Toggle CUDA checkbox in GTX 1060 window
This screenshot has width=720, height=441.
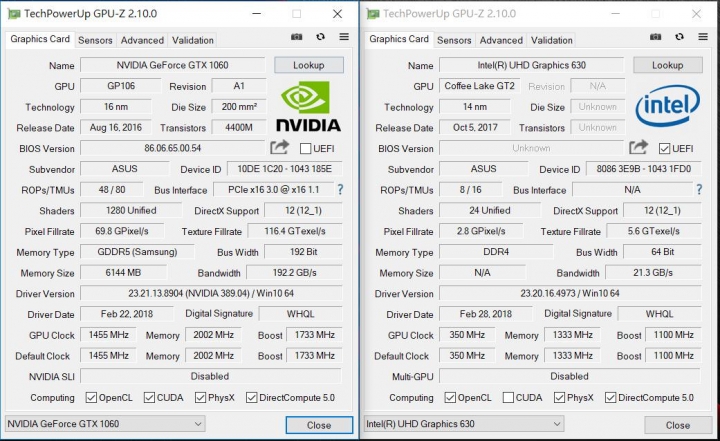tap(149, 397)
